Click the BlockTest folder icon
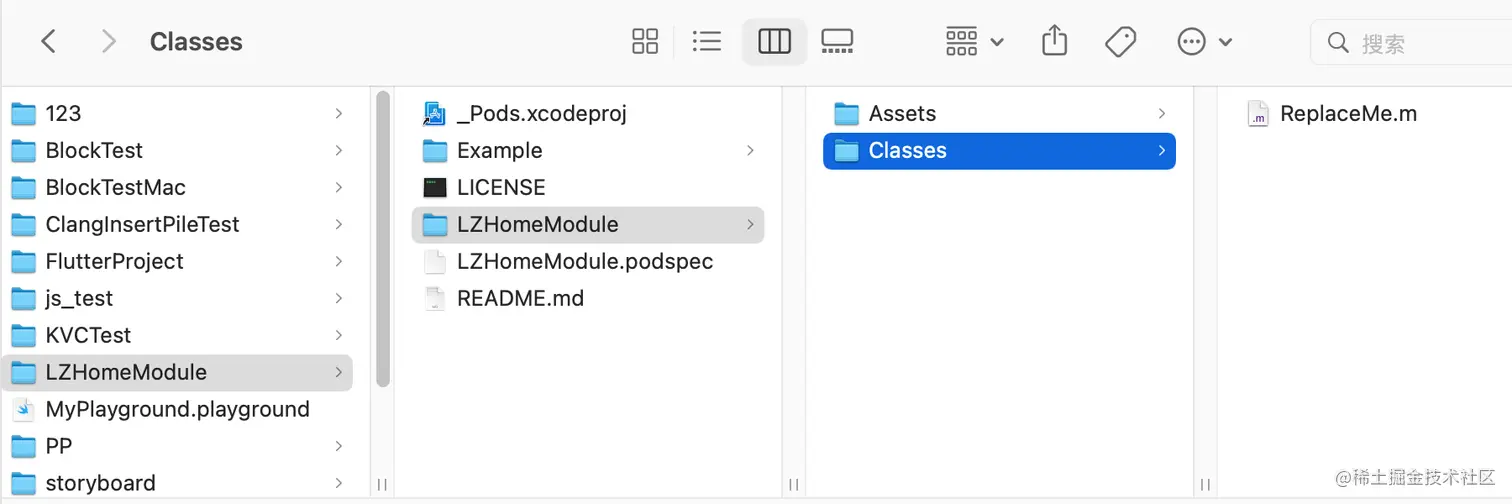The image size is (1512, 504). tap(24, 150)
